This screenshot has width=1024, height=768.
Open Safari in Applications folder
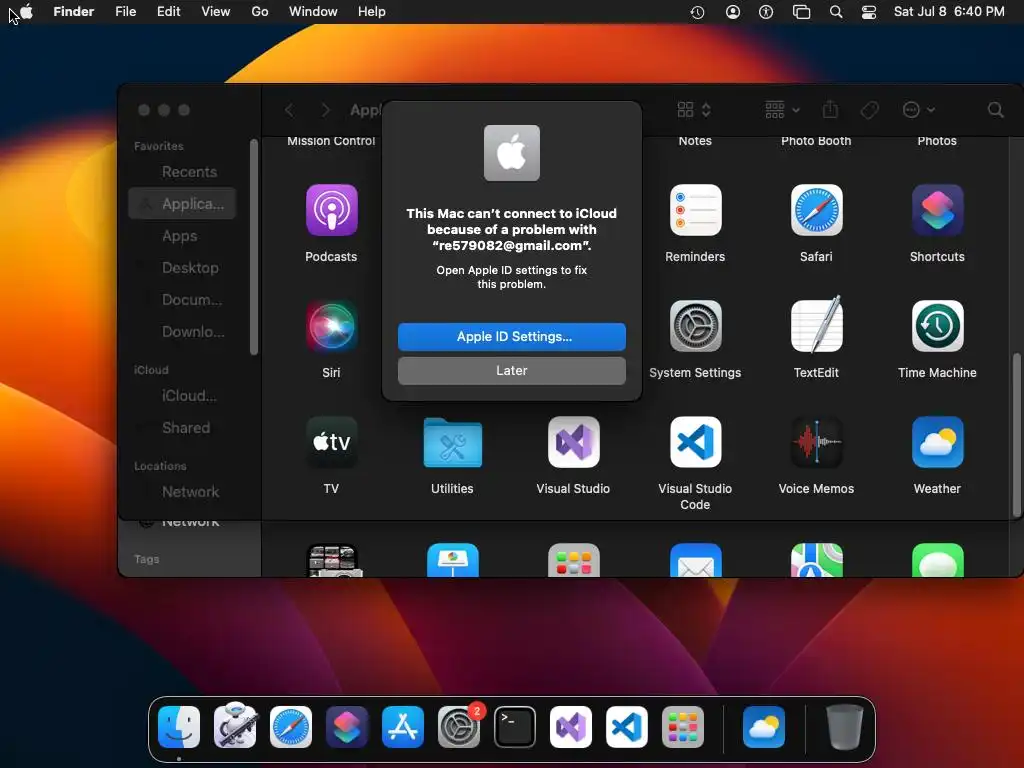click(816, 210)
